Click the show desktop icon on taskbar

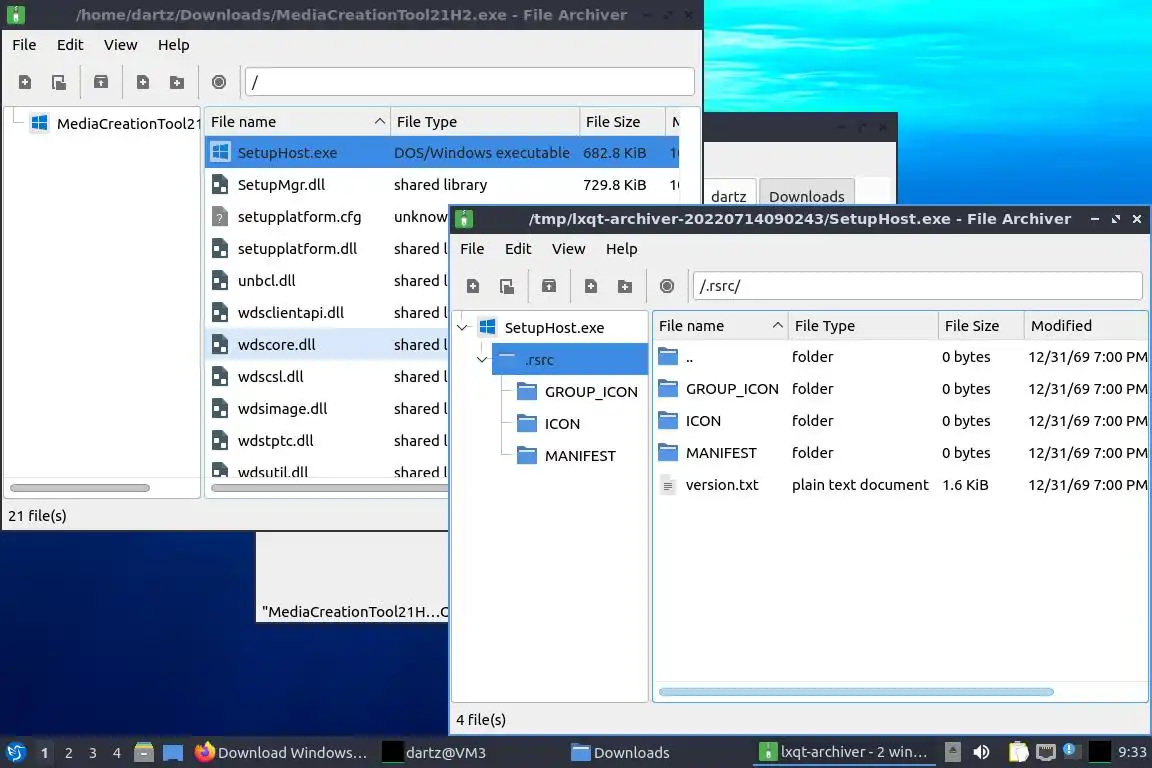click(173, 752)
